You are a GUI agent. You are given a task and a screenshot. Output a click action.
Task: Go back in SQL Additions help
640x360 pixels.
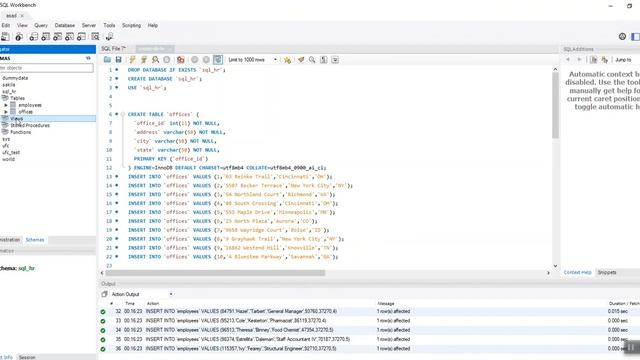[568, 60]
